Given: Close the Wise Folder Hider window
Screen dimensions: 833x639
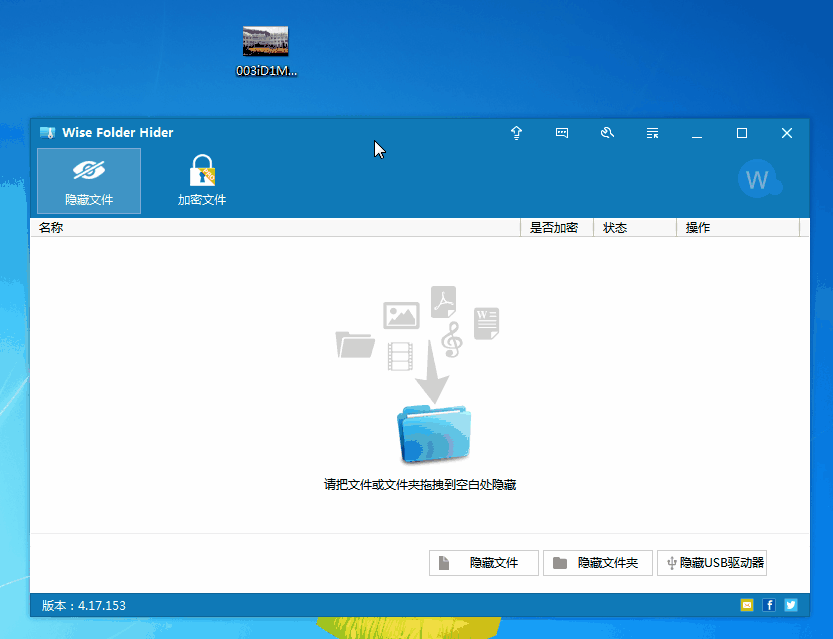Looking at the screenshot, I should tap(787, 133).
